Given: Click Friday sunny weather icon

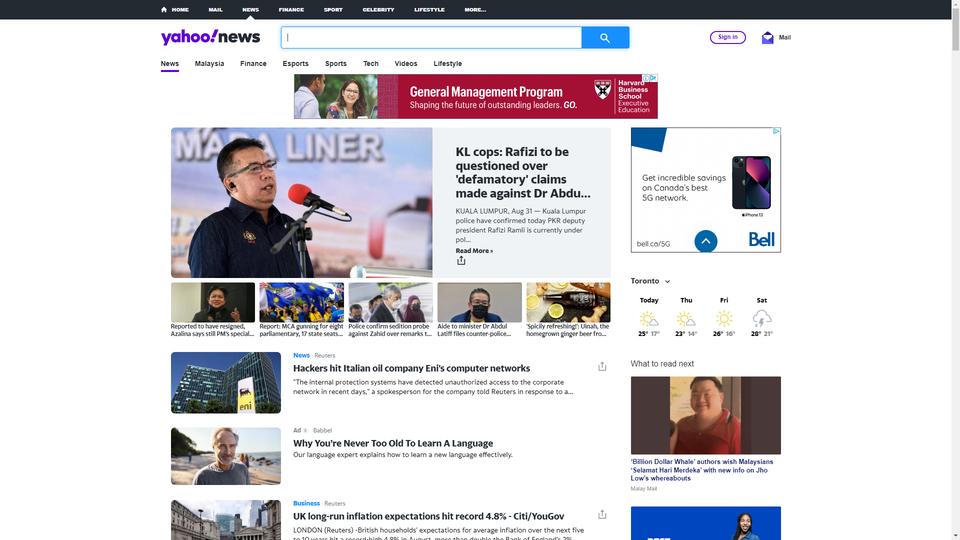Looking at the screenshot, I should (724, 318).
